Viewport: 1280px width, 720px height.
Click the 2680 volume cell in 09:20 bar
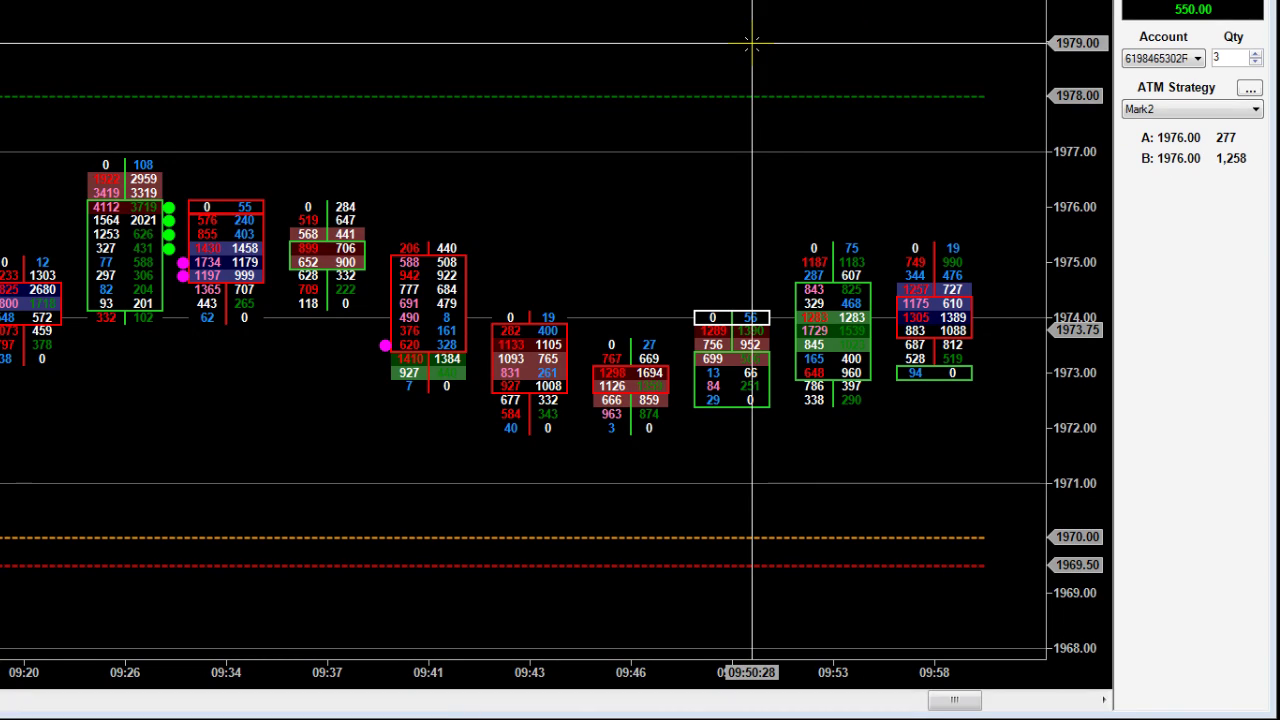click(42, 290)
